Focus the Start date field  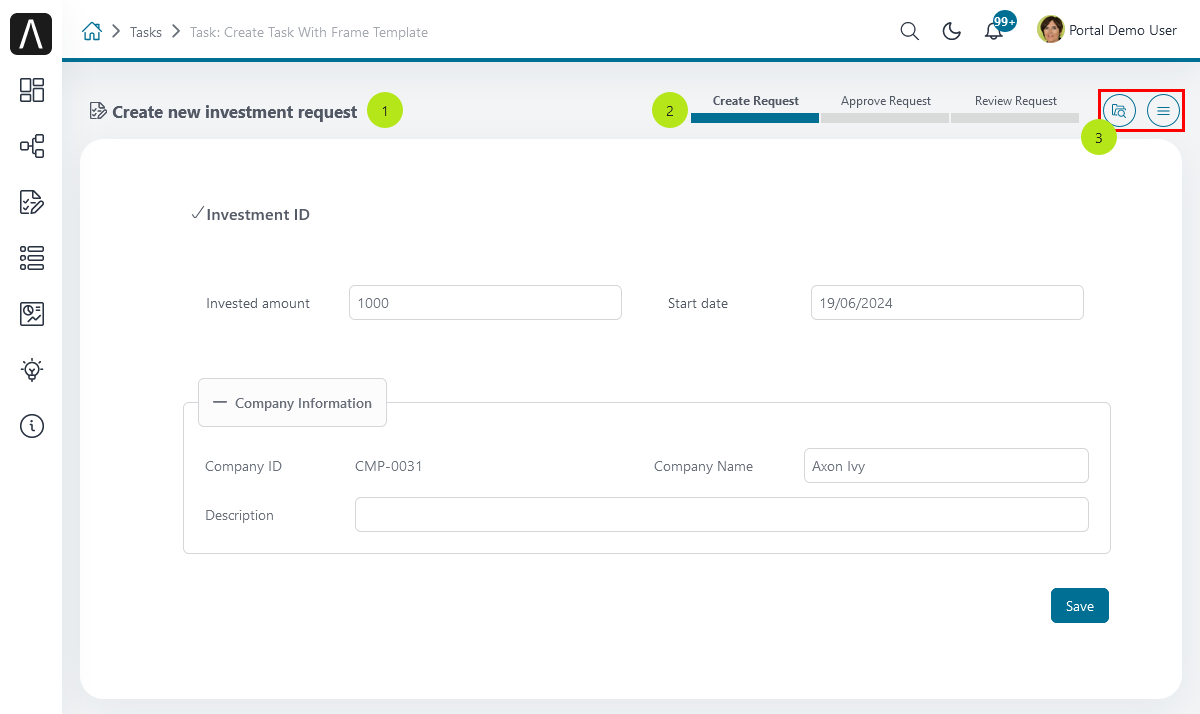947,303
